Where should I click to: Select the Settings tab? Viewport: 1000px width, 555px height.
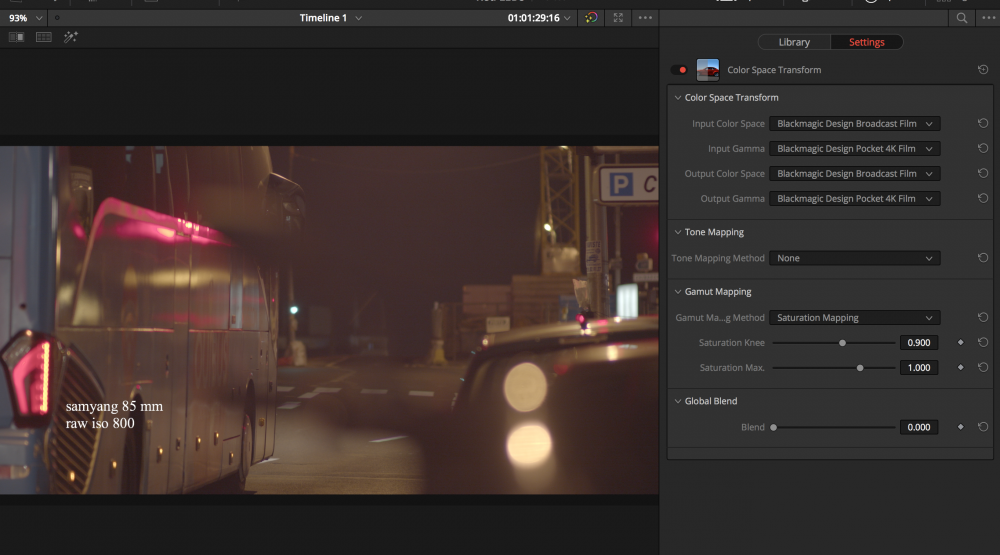[x=866, y=42]
